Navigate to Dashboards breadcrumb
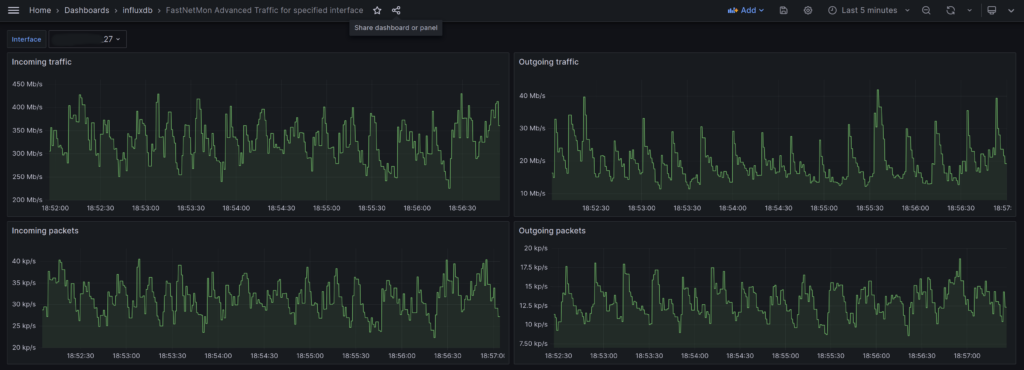This screenshot has width=1024, height=370. tap(87, 10)
